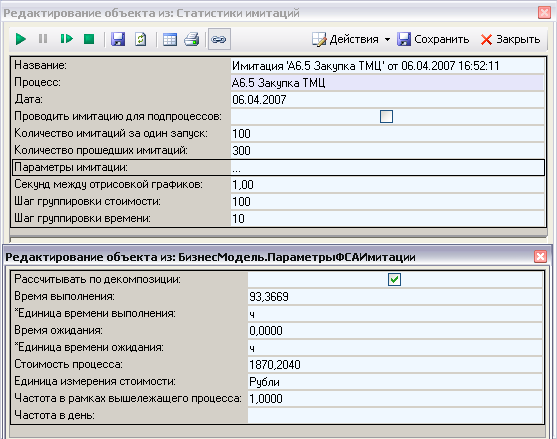Image resolution: width=557 pixels, height=439 pixels.
Task: Click the floppy disk save icon in toolbar
Action: [x=118, y=39]
